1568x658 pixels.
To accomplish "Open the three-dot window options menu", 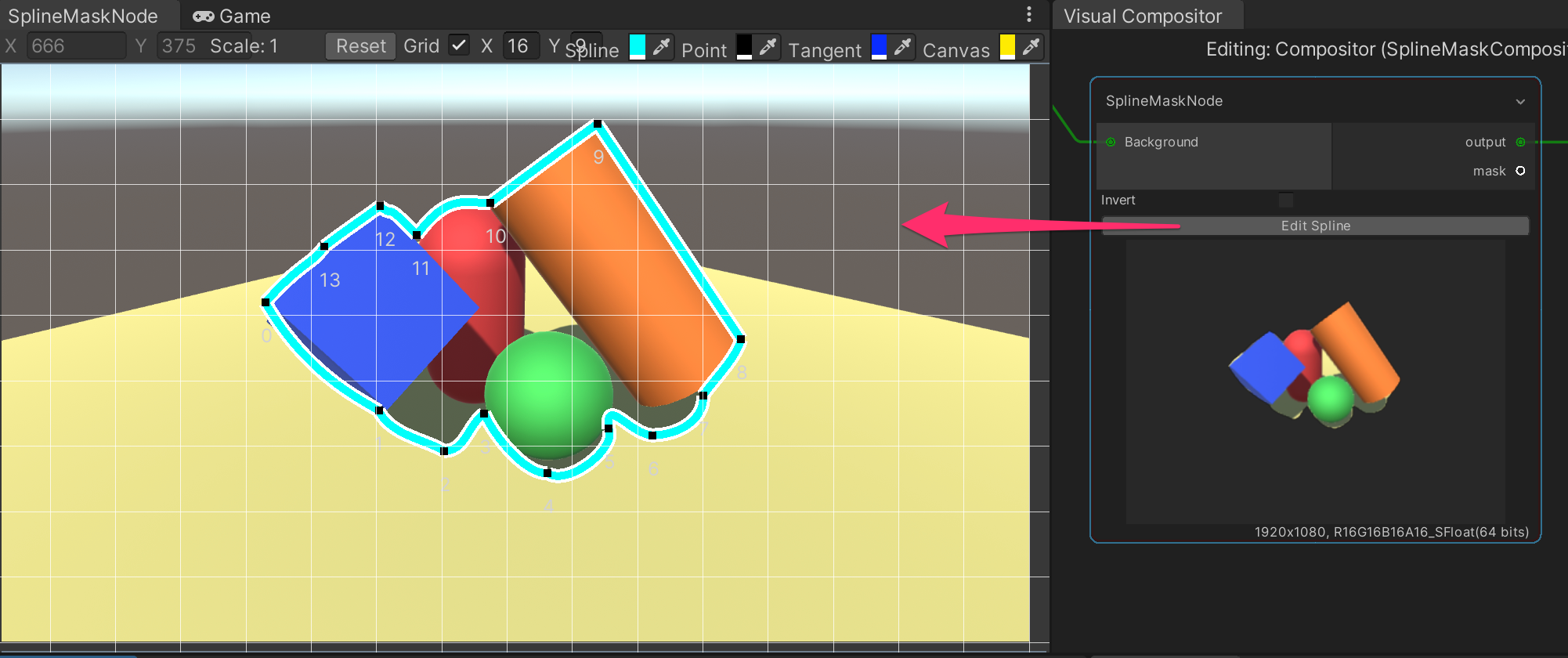I will click(1028, 15).
